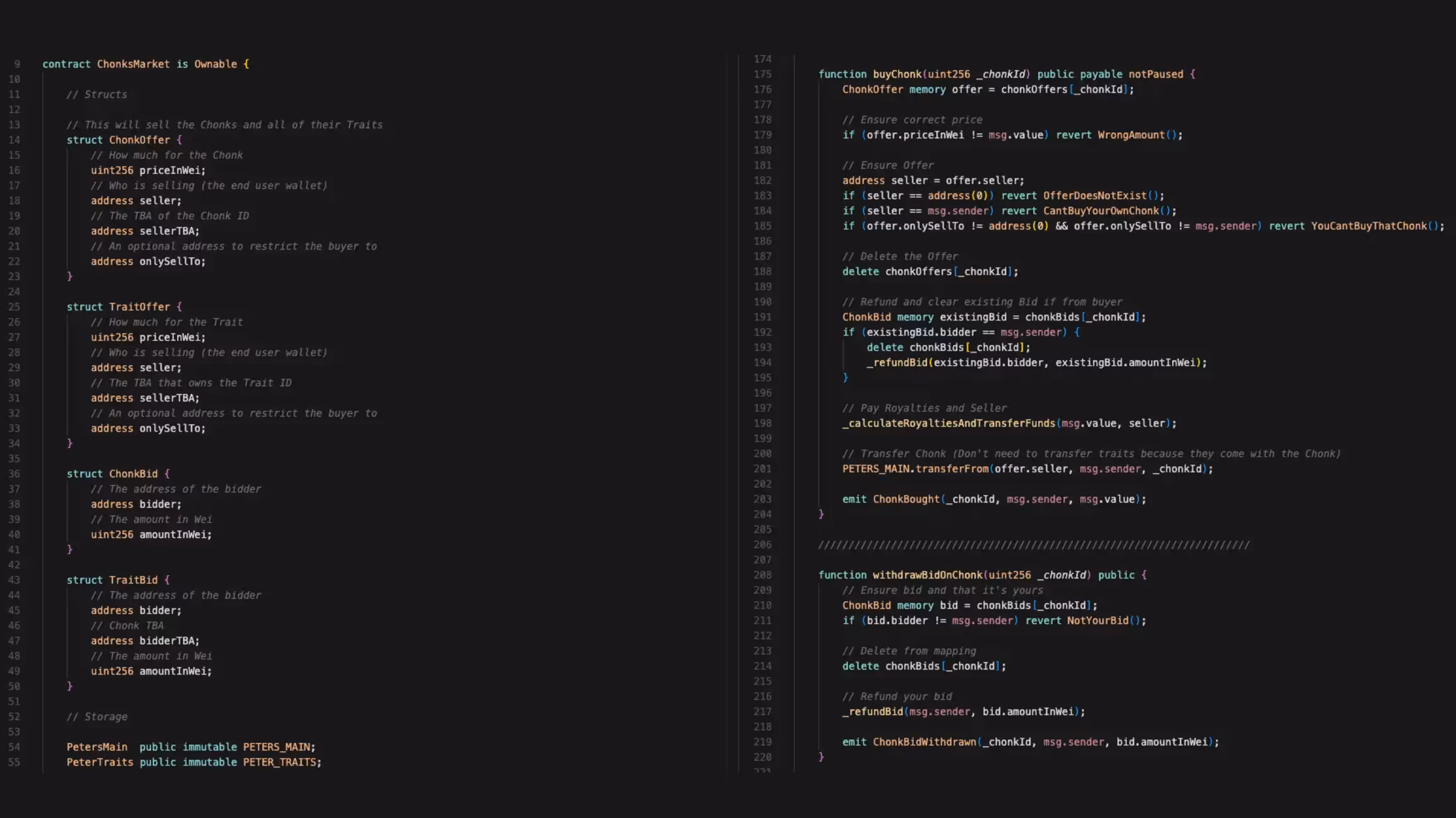Click the ChonkBought event in emit statement
Image resolution: width=1456 pixels, height=818 pixels.
click(906, 499)
